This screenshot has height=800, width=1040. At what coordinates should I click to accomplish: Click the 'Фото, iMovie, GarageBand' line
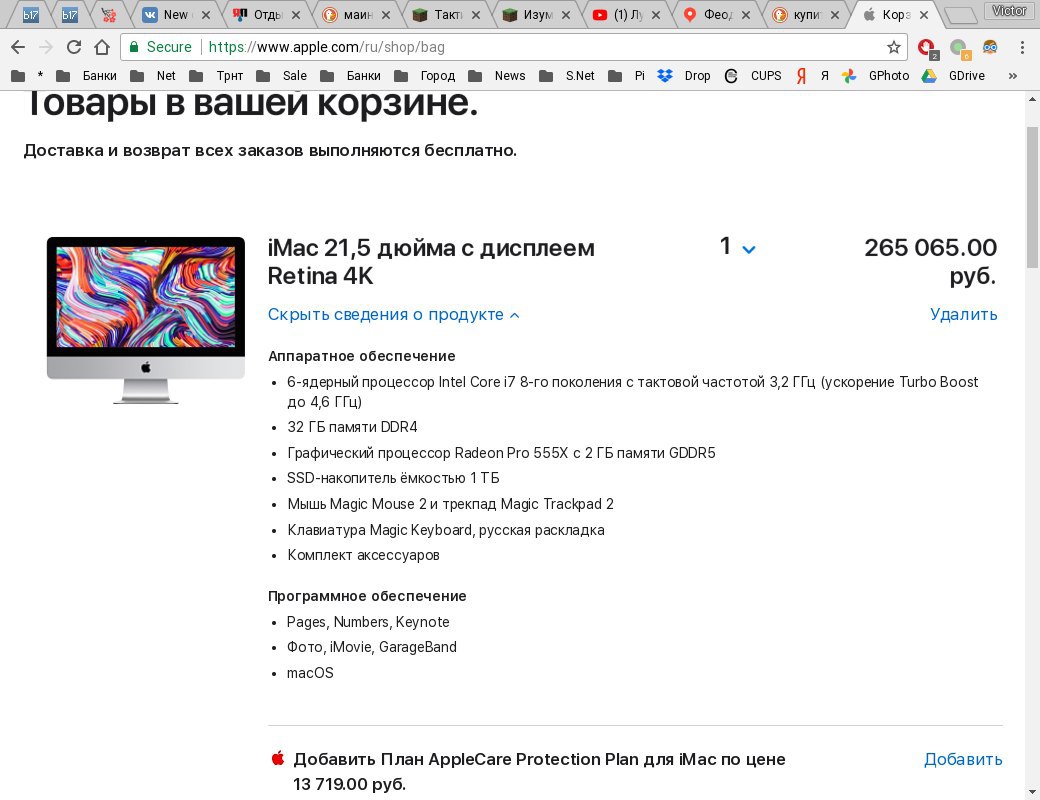(x=371, y=647)
